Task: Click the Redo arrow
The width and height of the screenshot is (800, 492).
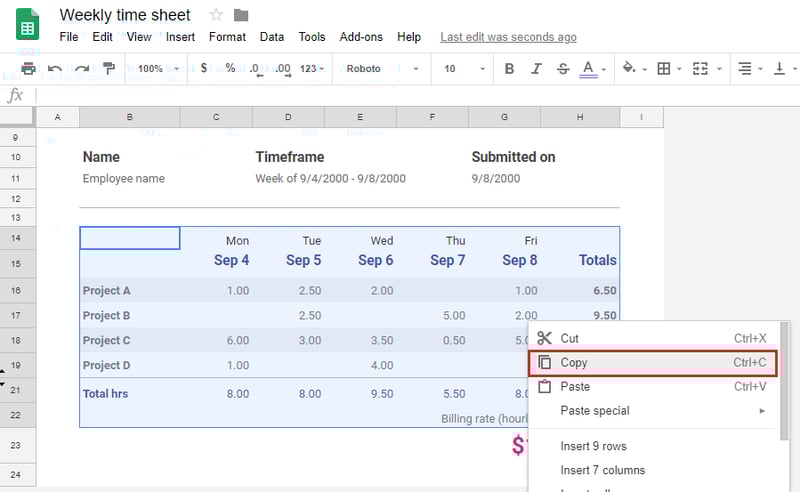Action: coord(82,68)
